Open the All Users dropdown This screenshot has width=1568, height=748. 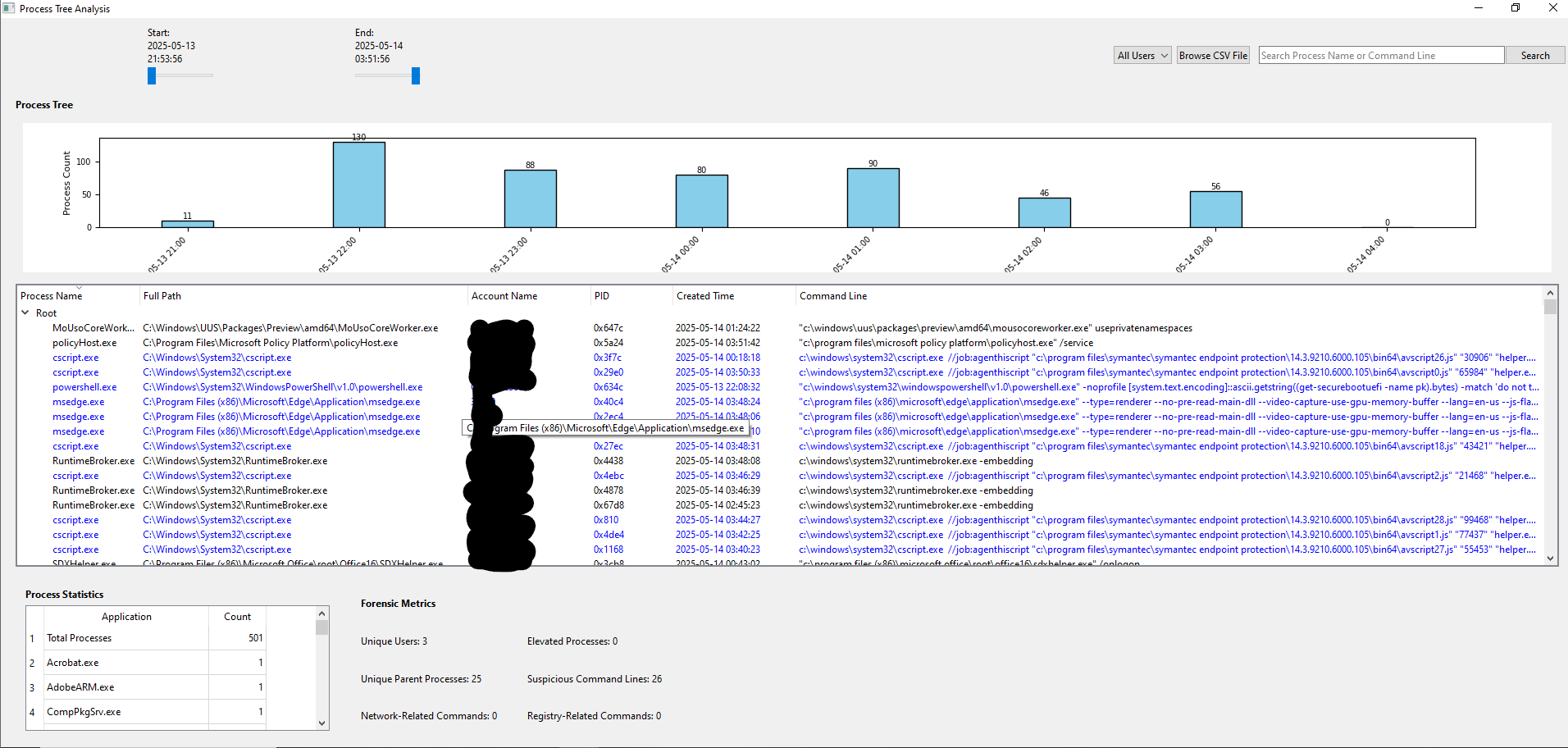point(1142,56)
